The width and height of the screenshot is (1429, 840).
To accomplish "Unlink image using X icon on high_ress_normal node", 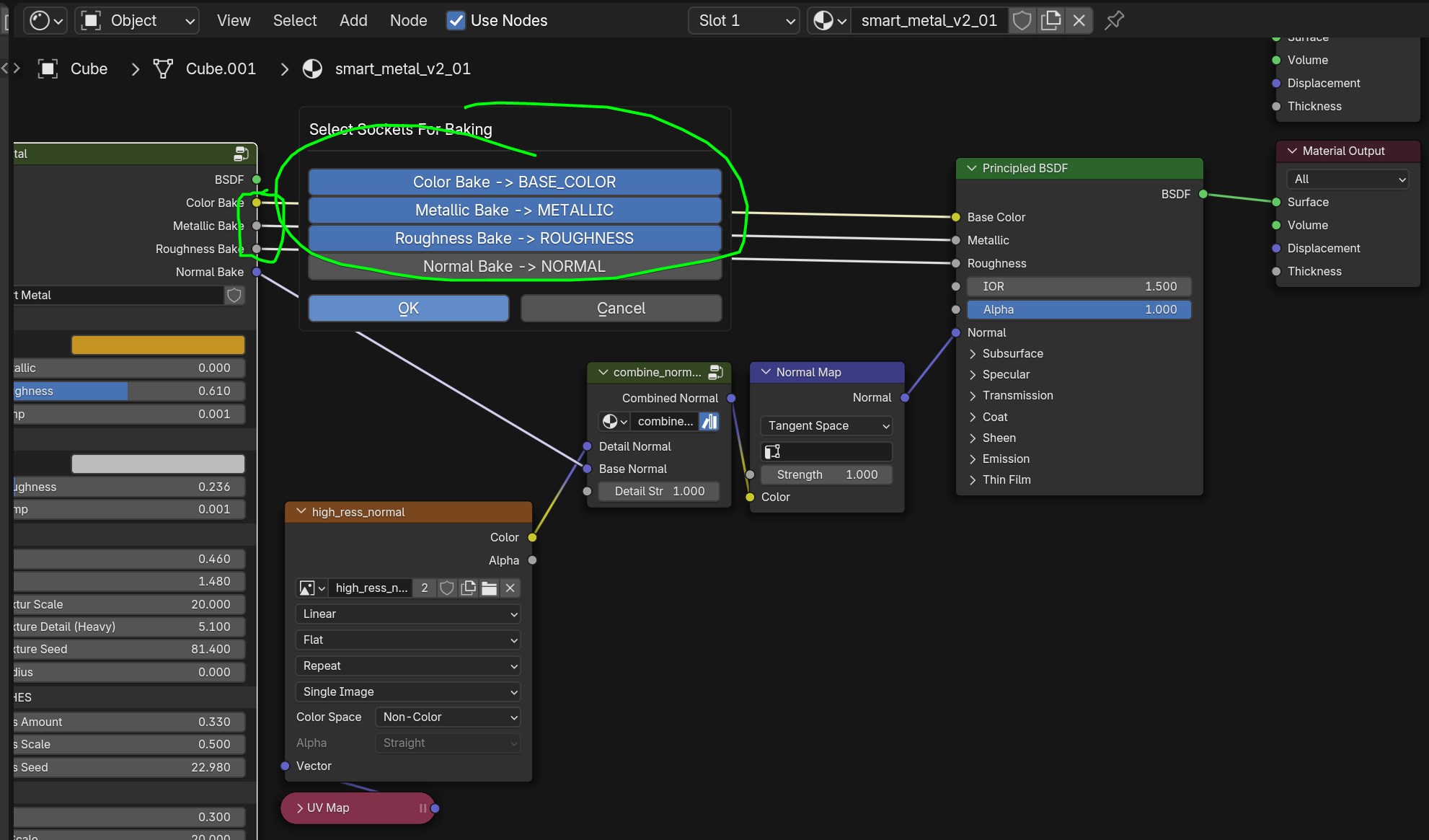I will click(x=510, y=588).
